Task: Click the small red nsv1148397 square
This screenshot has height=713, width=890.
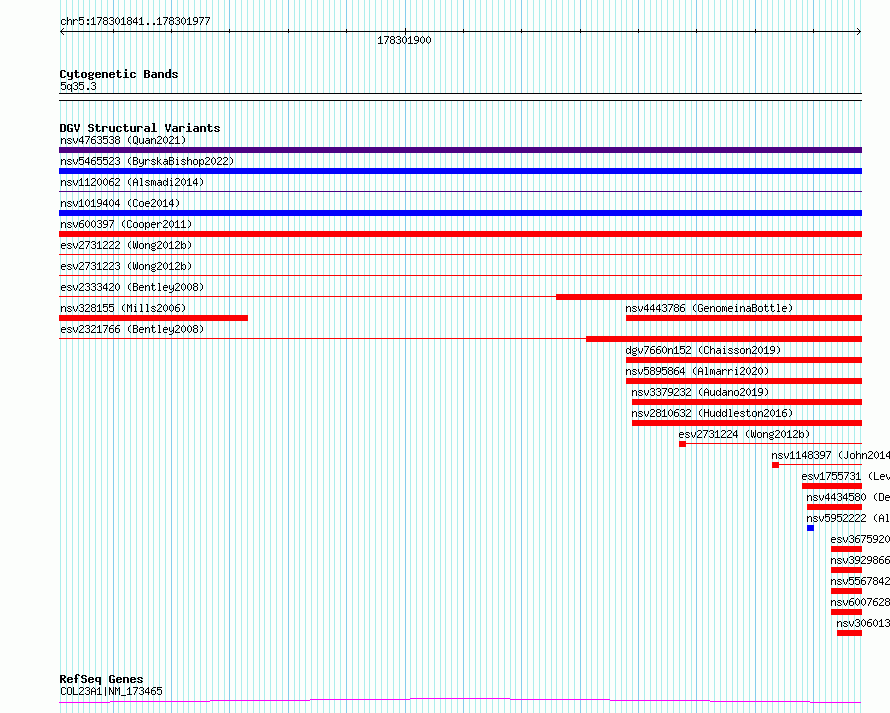Action: coord(775,465)
